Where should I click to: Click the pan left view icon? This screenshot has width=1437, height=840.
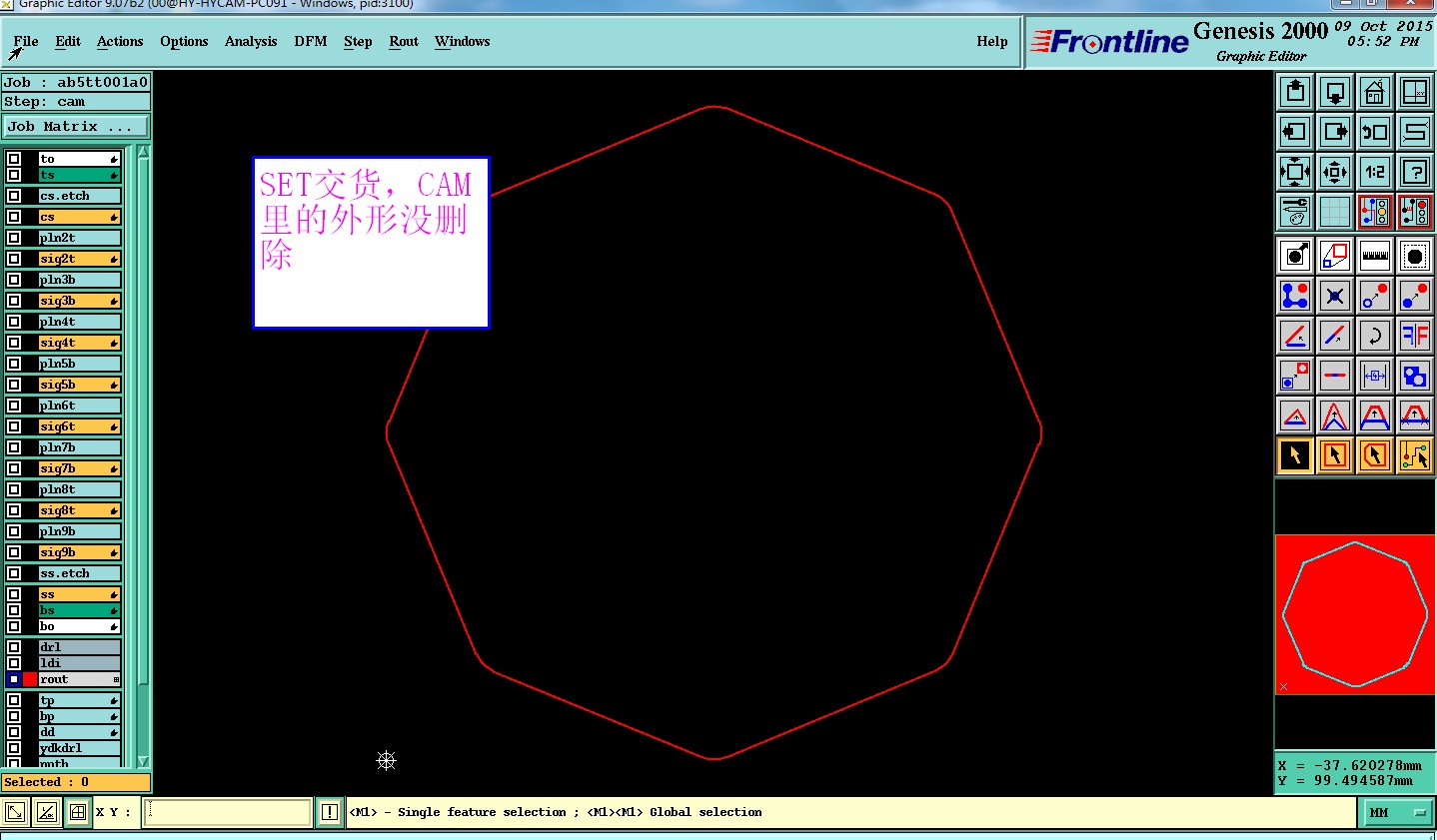[x=1295, y=132]
